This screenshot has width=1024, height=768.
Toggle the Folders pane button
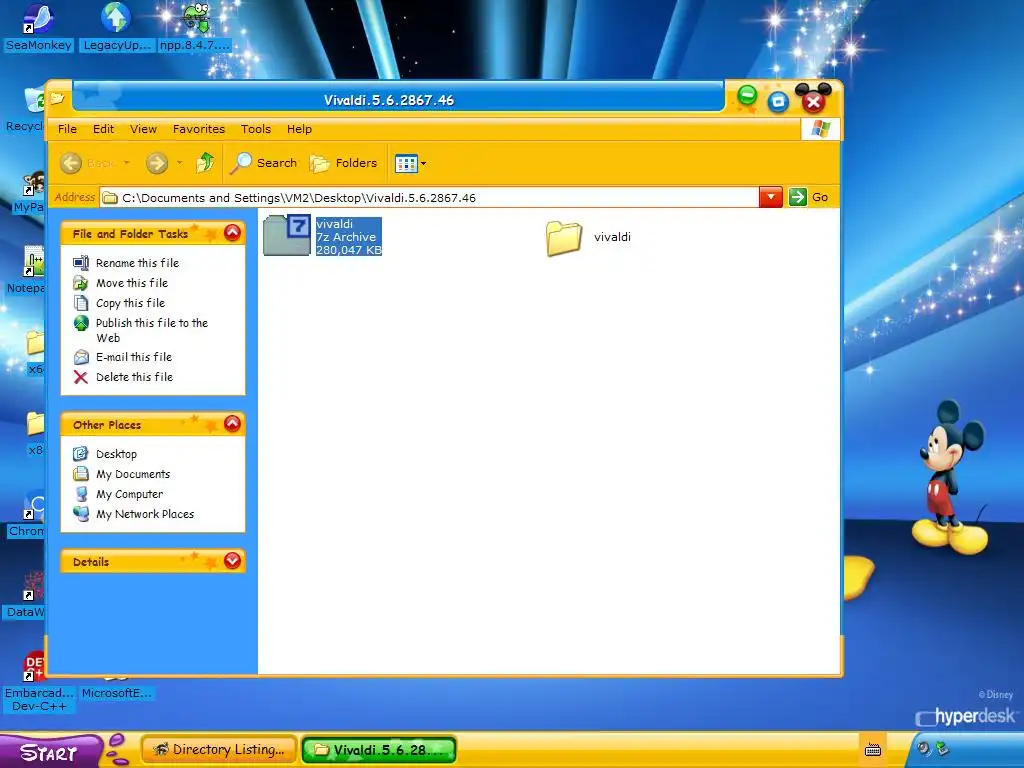tap(344, 163)
